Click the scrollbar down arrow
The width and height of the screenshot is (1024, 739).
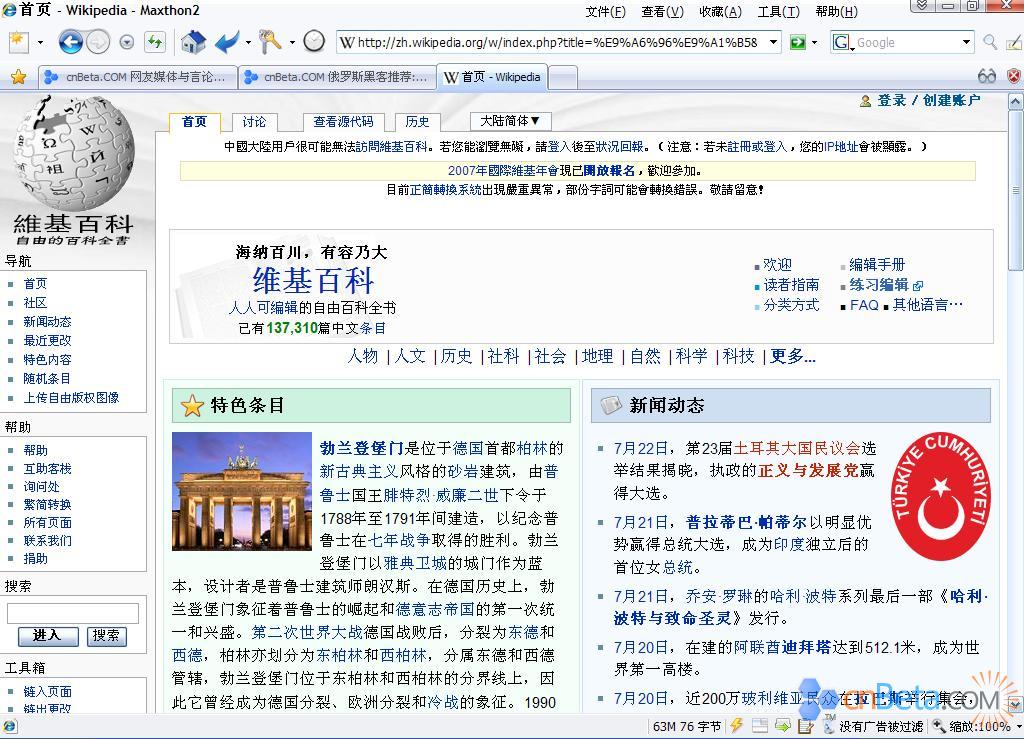pos(1016,704)
